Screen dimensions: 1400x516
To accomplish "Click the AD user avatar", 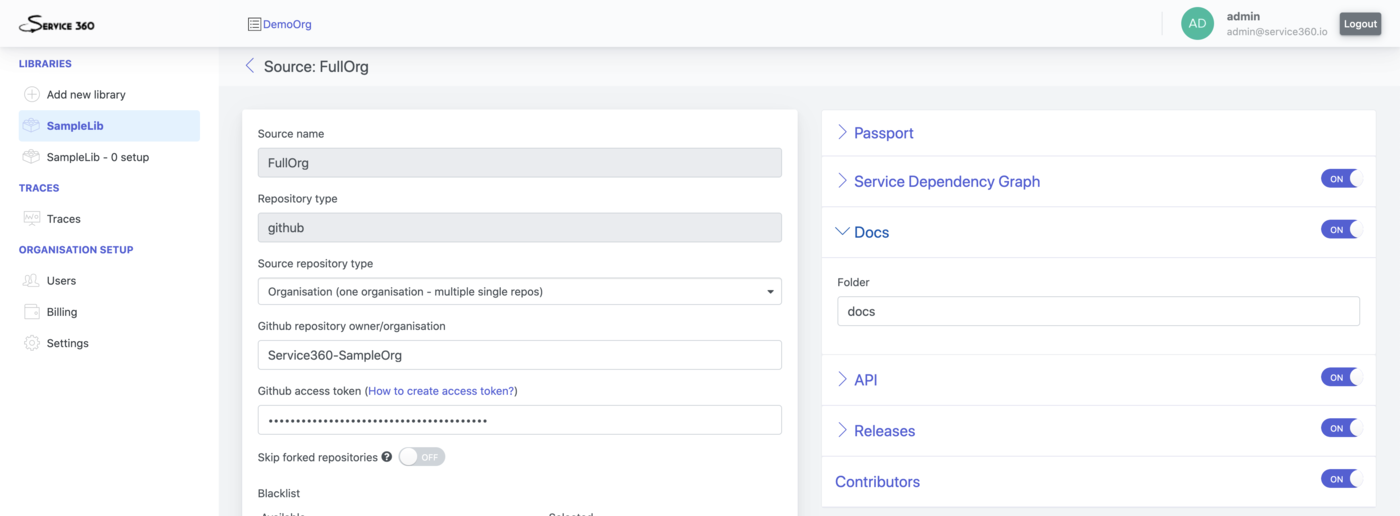I will point(1197,24).
